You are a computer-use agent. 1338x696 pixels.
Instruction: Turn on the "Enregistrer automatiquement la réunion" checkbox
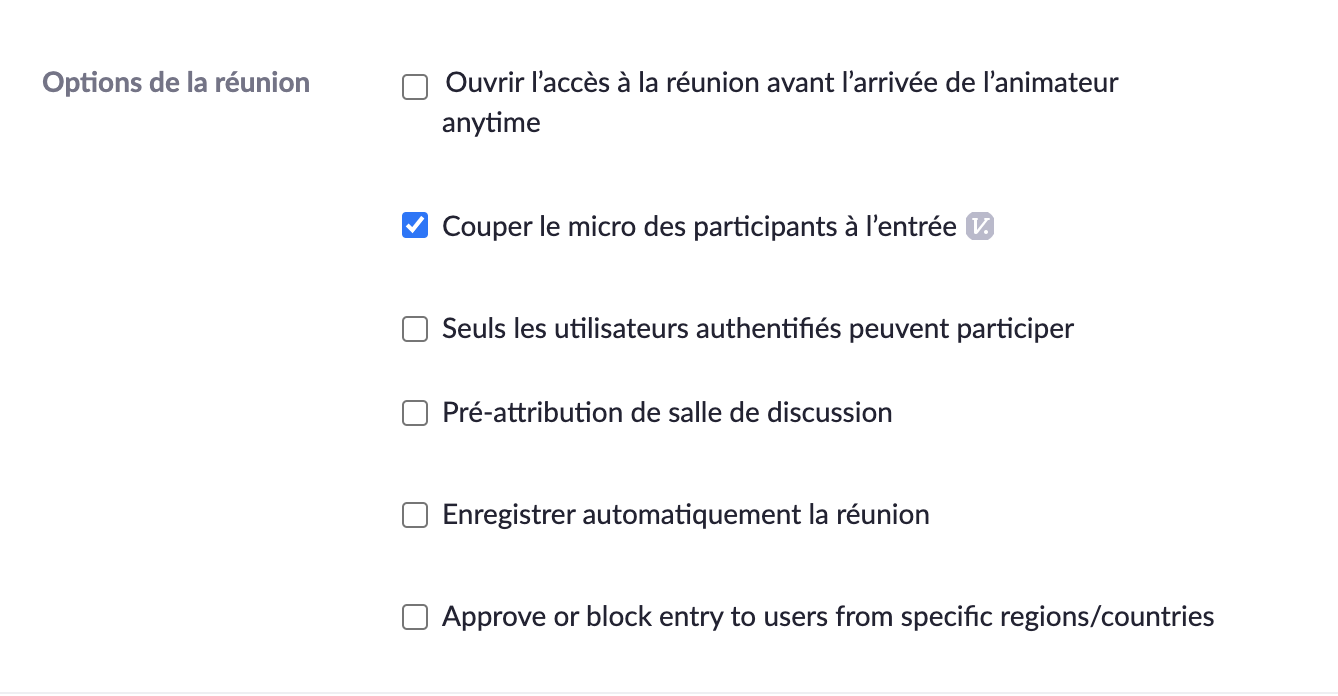coord(414,515)
